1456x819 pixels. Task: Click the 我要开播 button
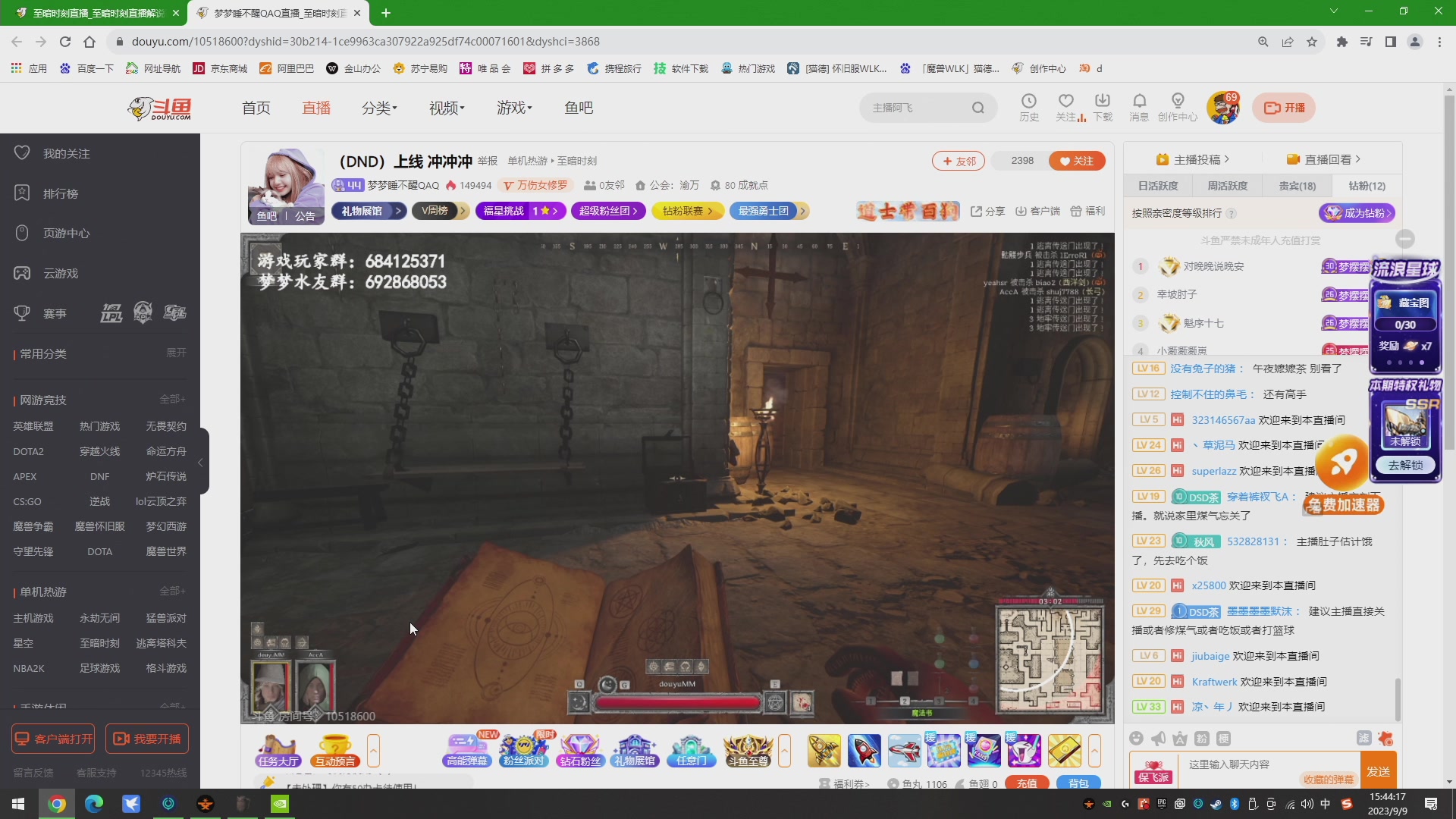tap(147, 739)
